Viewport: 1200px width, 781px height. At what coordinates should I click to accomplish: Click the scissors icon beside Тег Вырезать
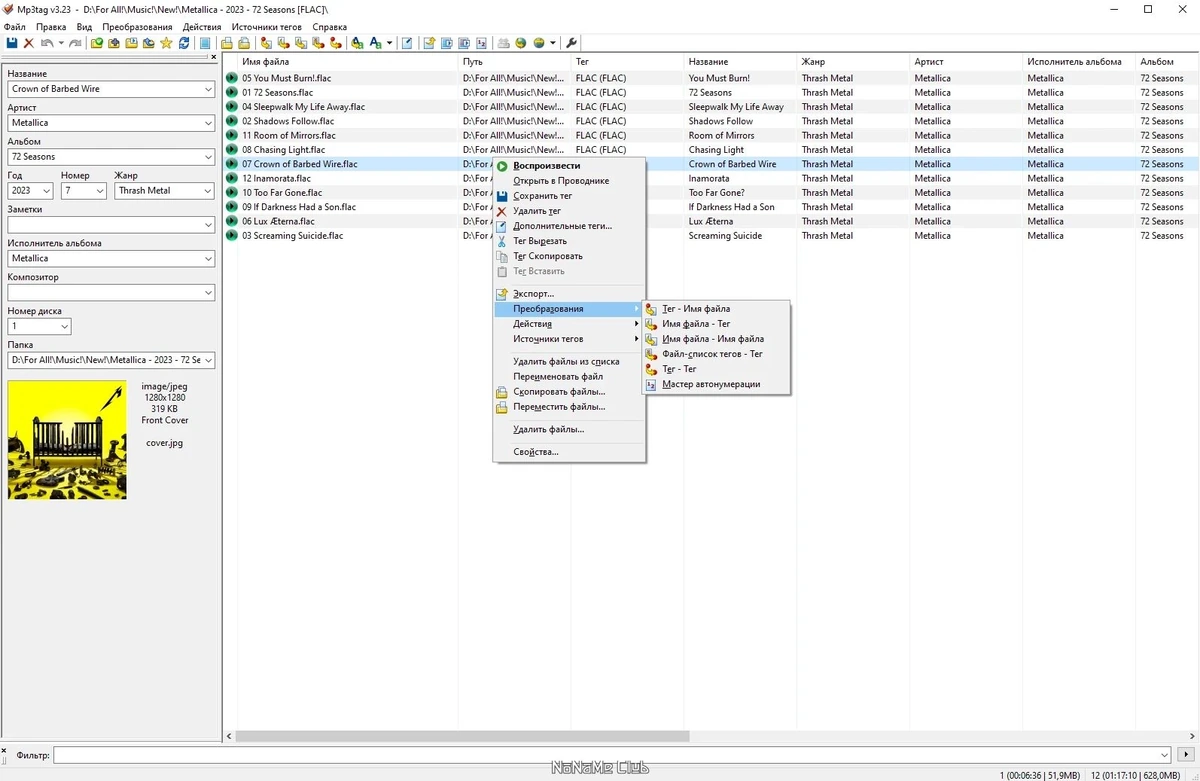coord(503,241)
